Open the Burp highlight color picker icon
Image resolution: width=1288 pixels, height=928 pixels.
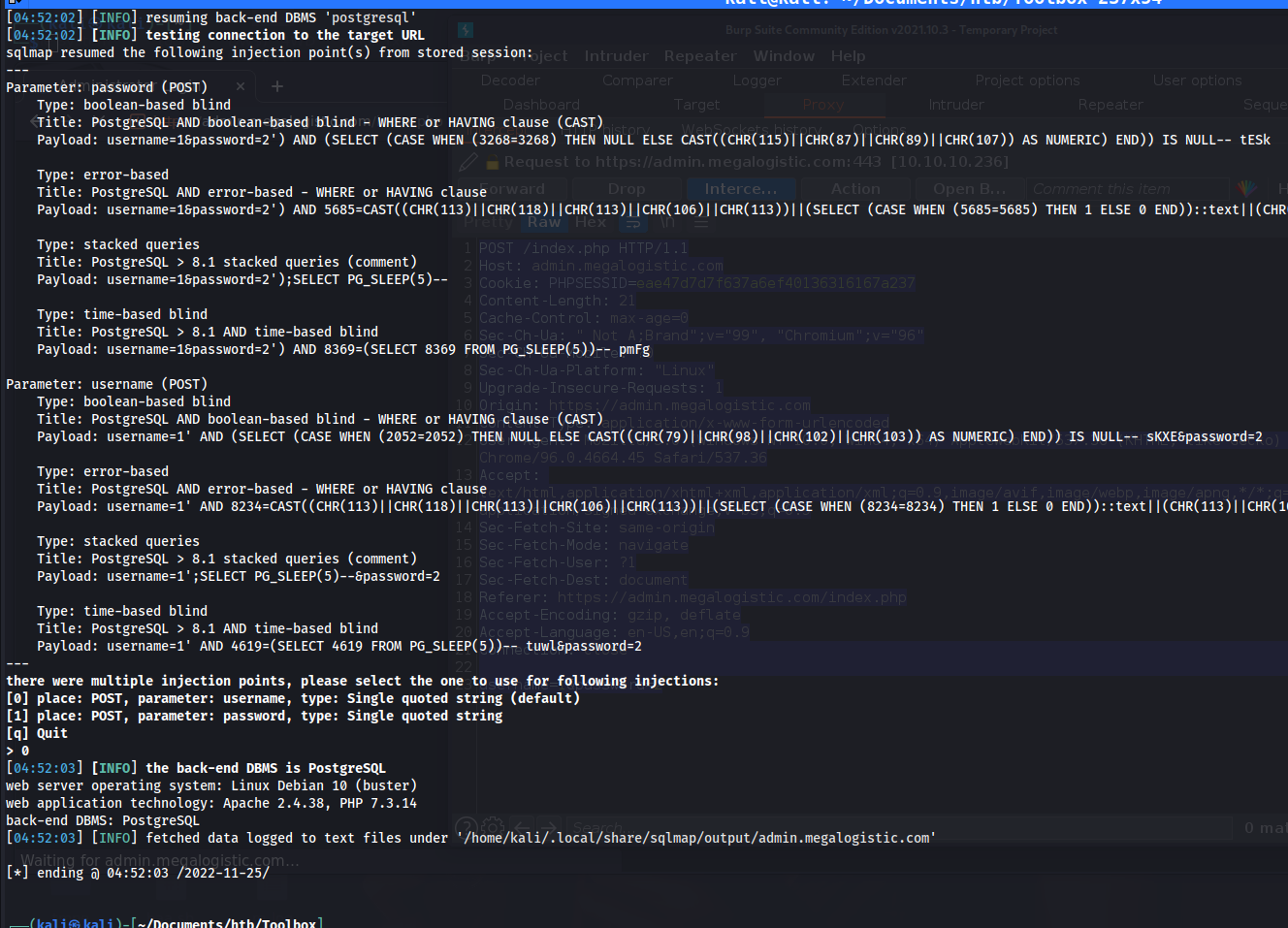coord(1247,188)
